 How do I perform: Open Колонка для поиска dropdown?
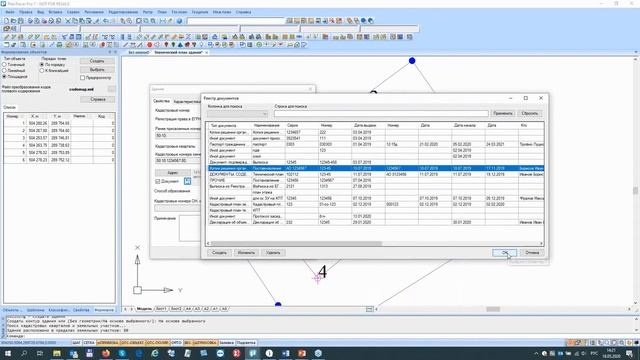coord(238,113)
